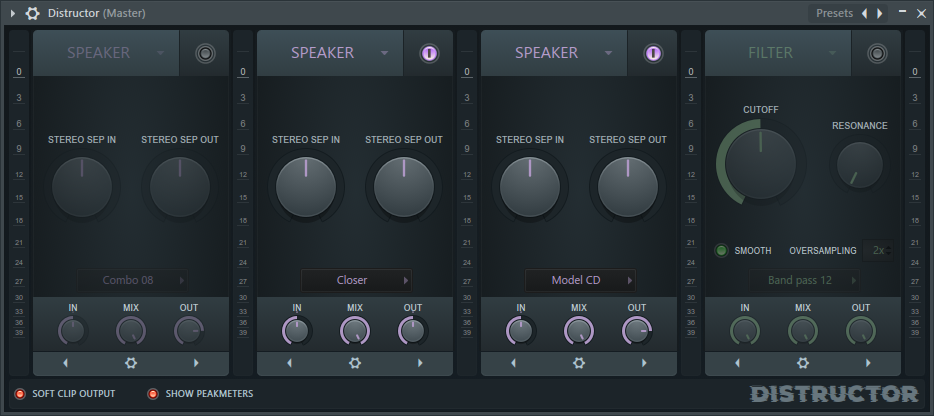Open plugin menu arrow left of the gear
934x416 pixels.
tap(13, 13)
